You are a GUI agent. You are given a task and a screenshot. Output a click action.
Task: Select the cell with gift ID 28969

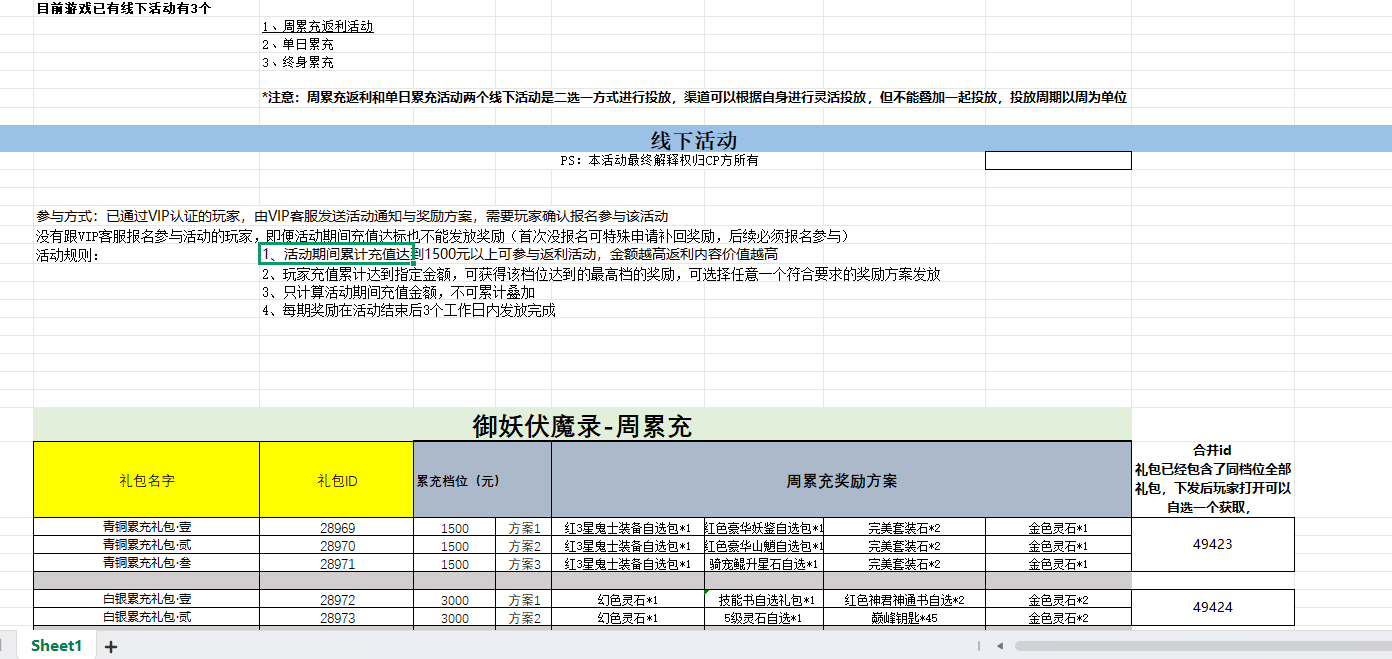[336, 528]
